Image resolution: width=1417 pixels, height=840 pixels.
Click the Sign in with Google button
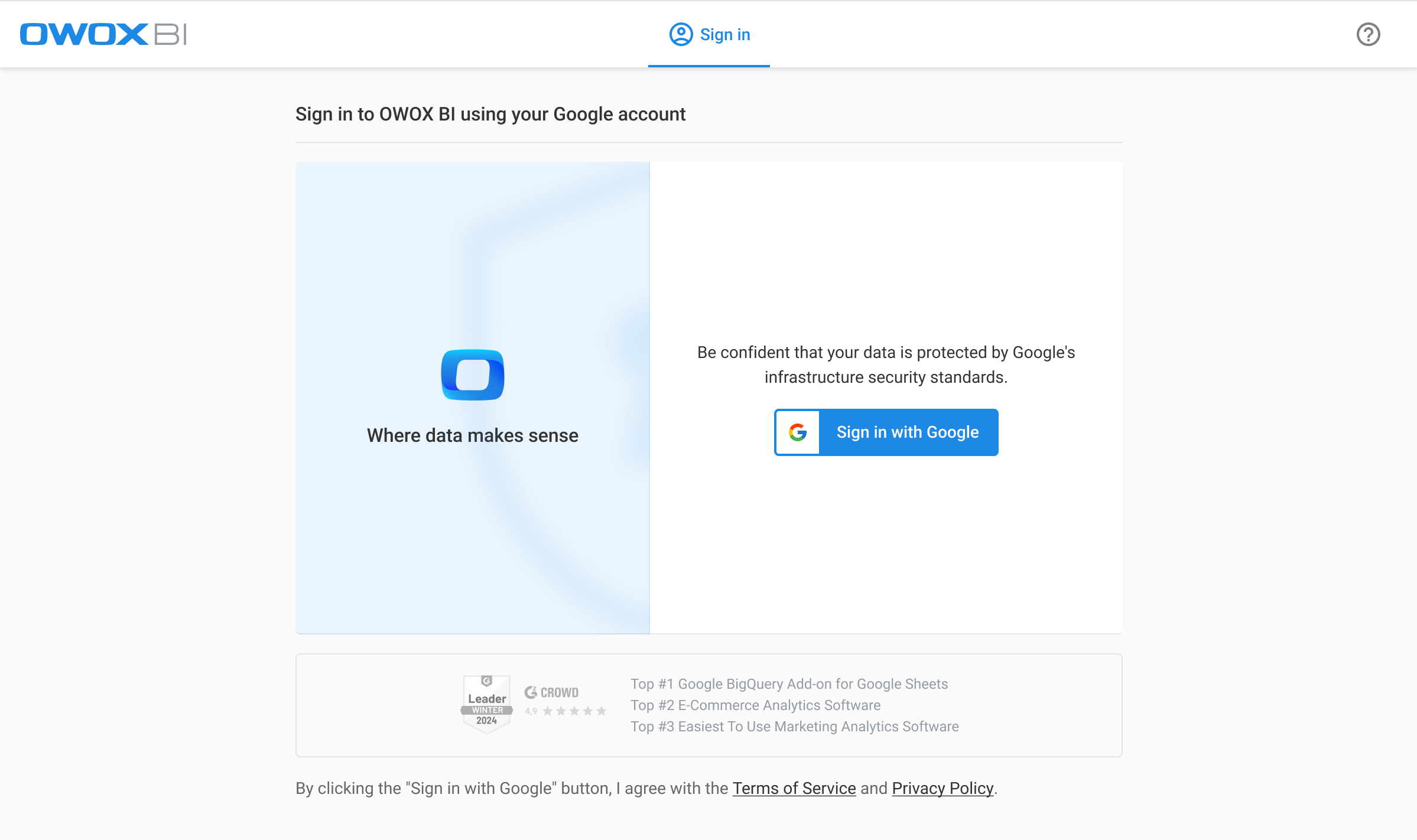click(886, 432)
